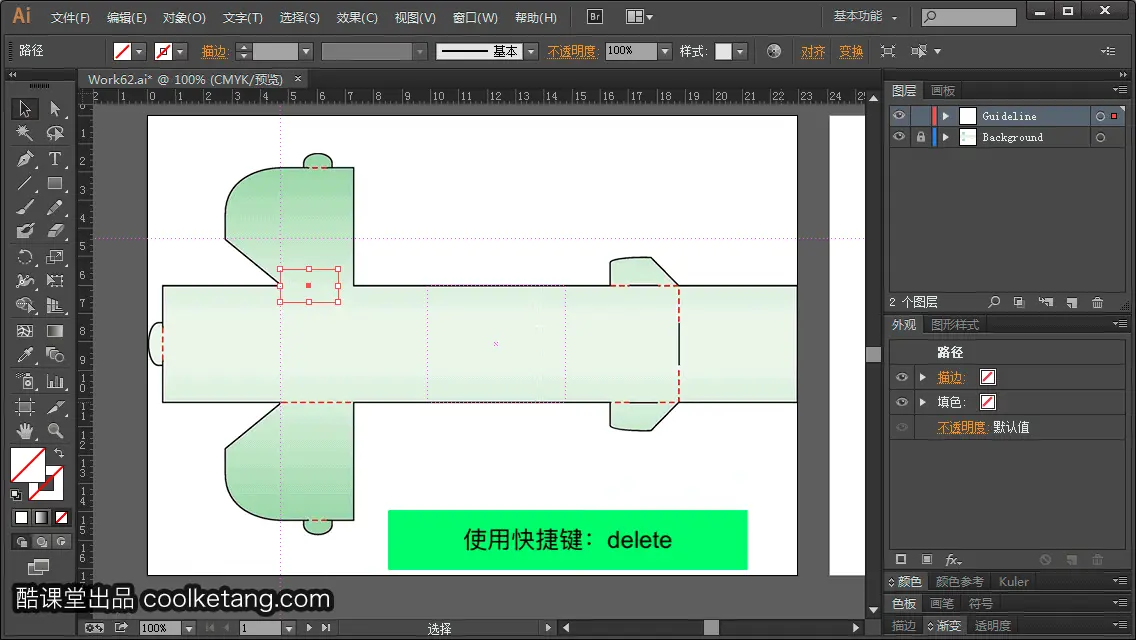Image resolution: width=1136 pixels, height=640 pixels.
Task: Click the large fill color swatch
Action: [28, 465]
